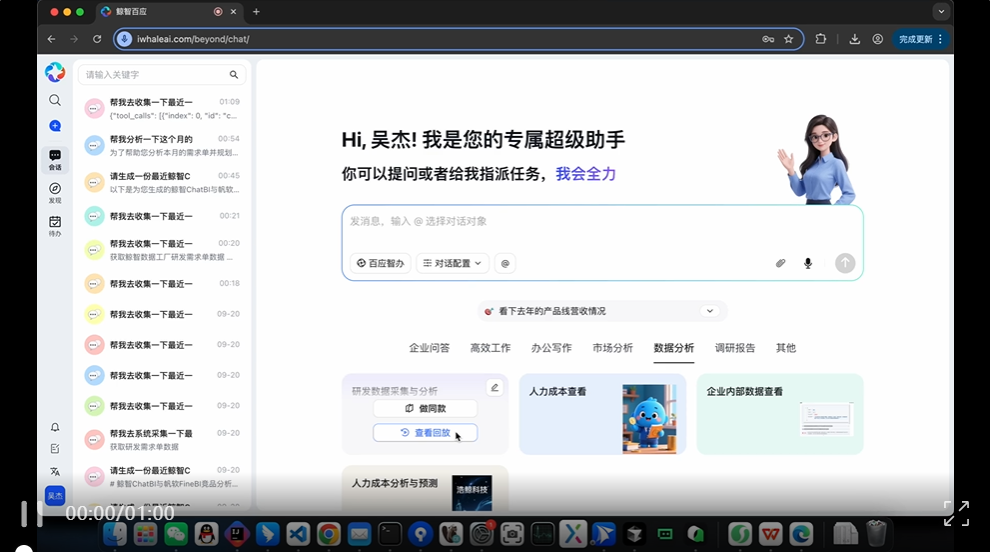Open the 请生成一份最近鲸智C chat at 00:45
990x552 pixels.
(162, 183)
